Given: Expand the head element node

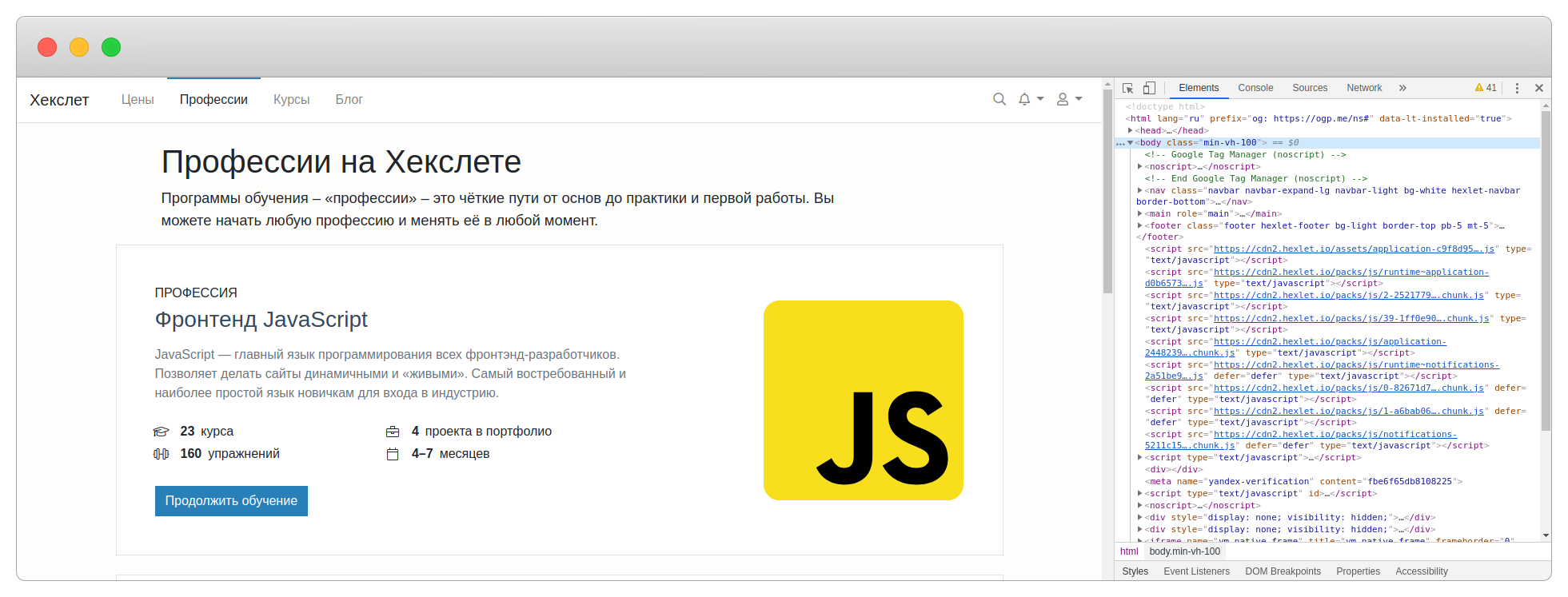Looking at the screenshot, I should click(x=1131, y=130).
